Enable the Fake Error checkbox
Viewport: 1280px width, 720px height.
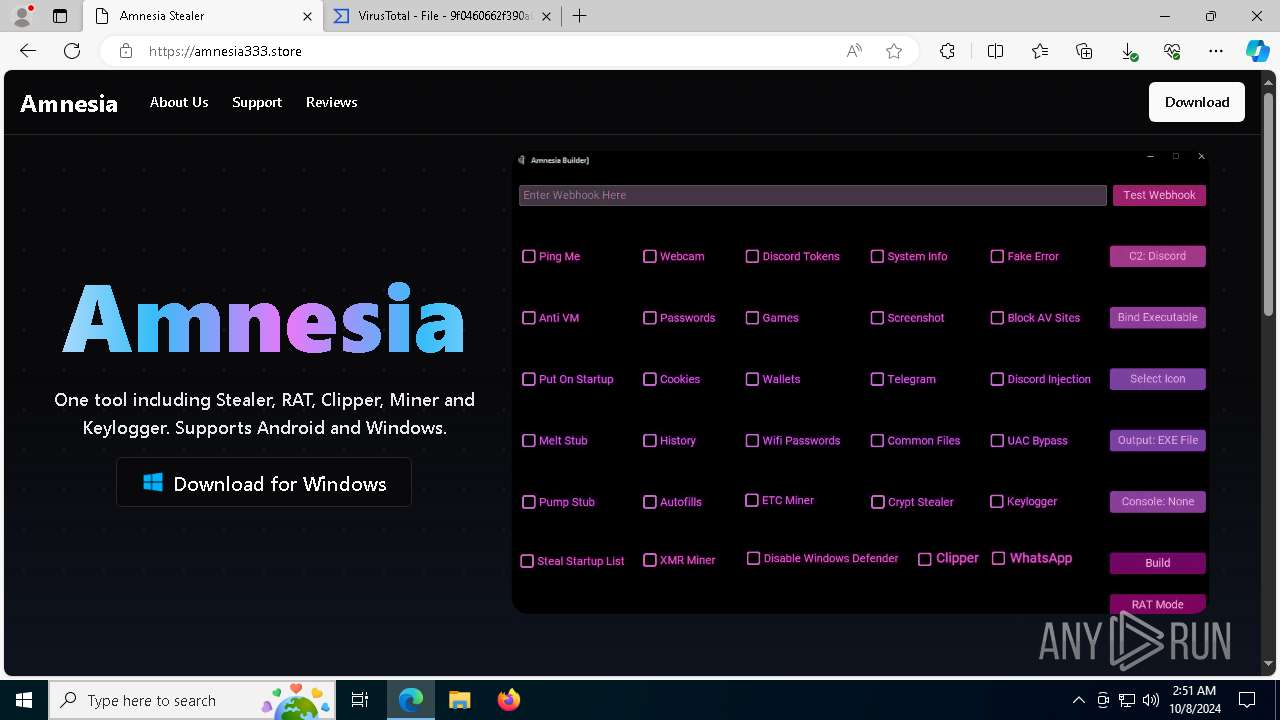pos(997,256)
